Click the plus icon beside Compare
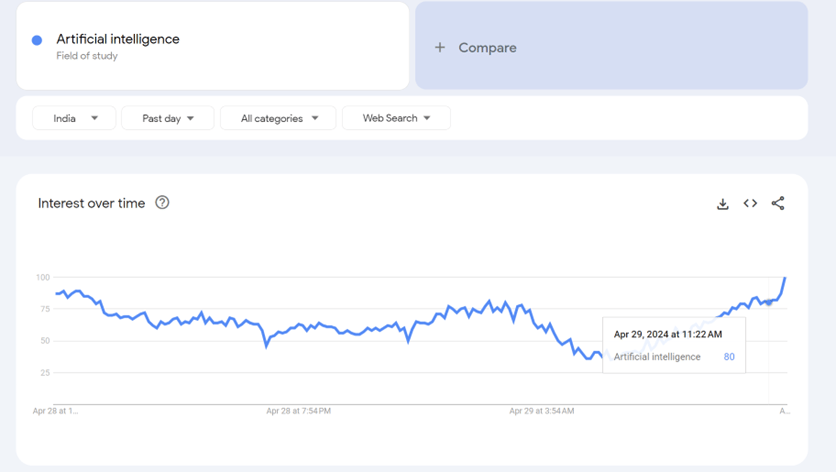This screenshot has height=472, width=836. pyautogui.click(x=440, y=47)
